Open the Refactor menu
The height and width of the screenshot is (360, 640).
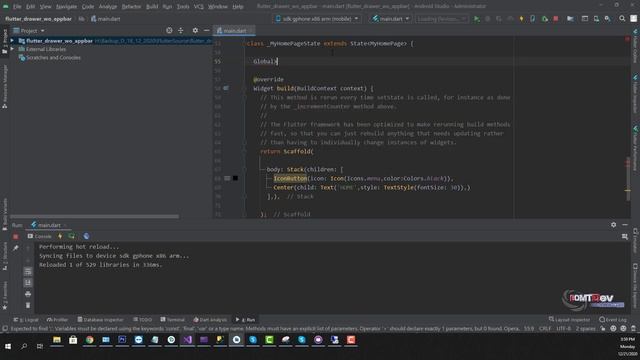pos(131,7)
